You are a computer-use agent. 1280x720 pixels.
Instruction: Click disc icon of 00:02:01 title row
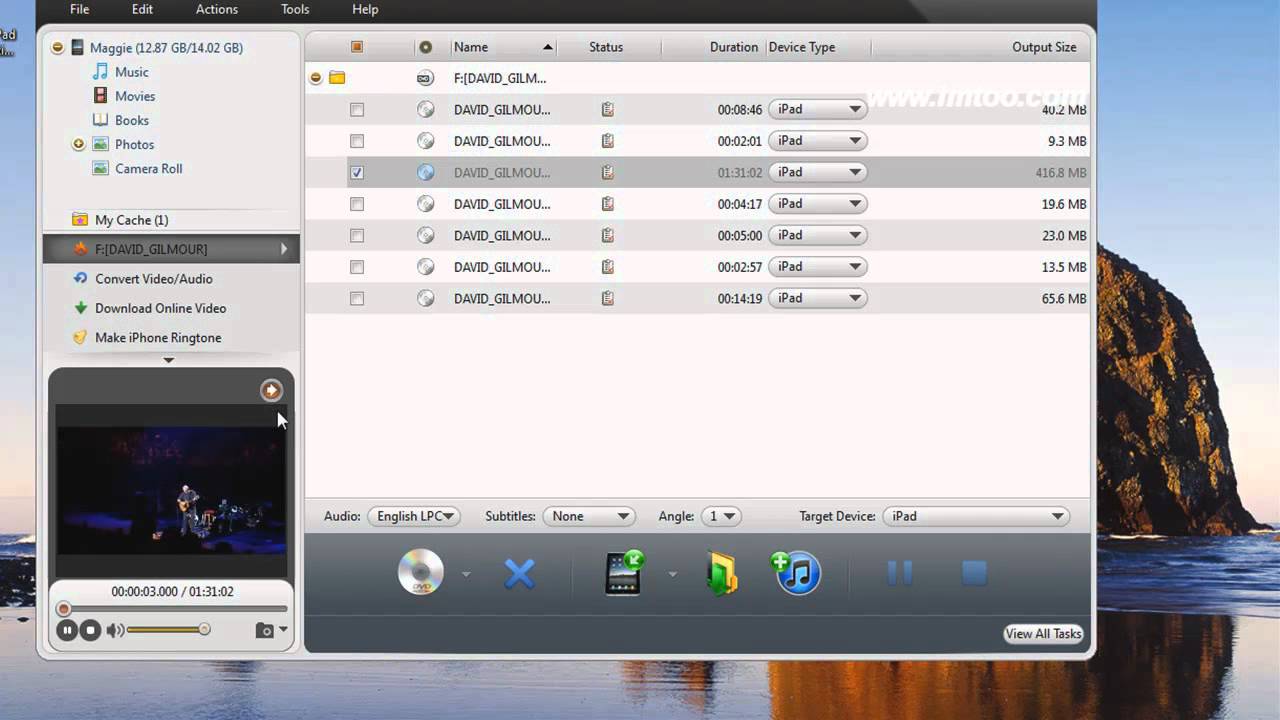(x=425, y=141)
